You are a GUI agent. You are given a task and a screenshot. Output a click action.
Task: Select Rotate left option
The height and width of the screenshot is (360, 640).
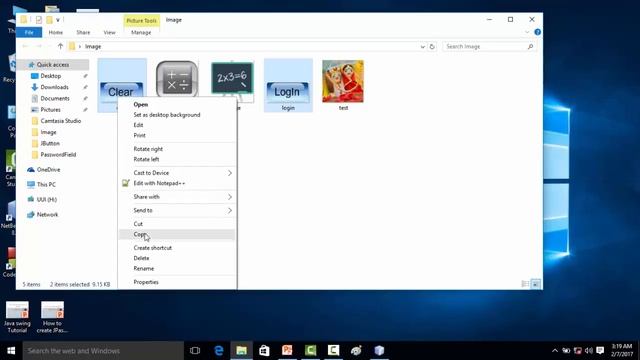tap(177, 159)
